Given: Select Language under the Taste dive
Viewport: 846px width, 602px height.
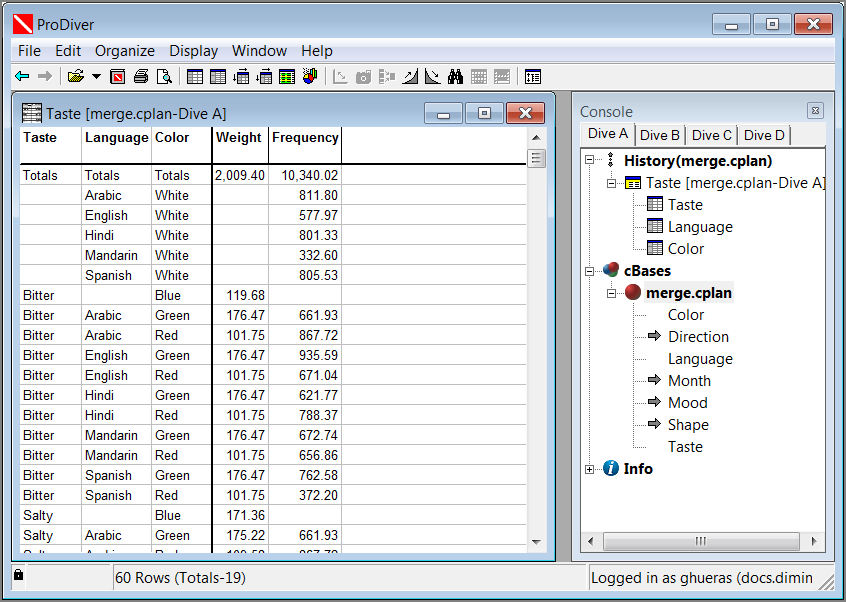Looking at the screenshot, I should 700,226.
